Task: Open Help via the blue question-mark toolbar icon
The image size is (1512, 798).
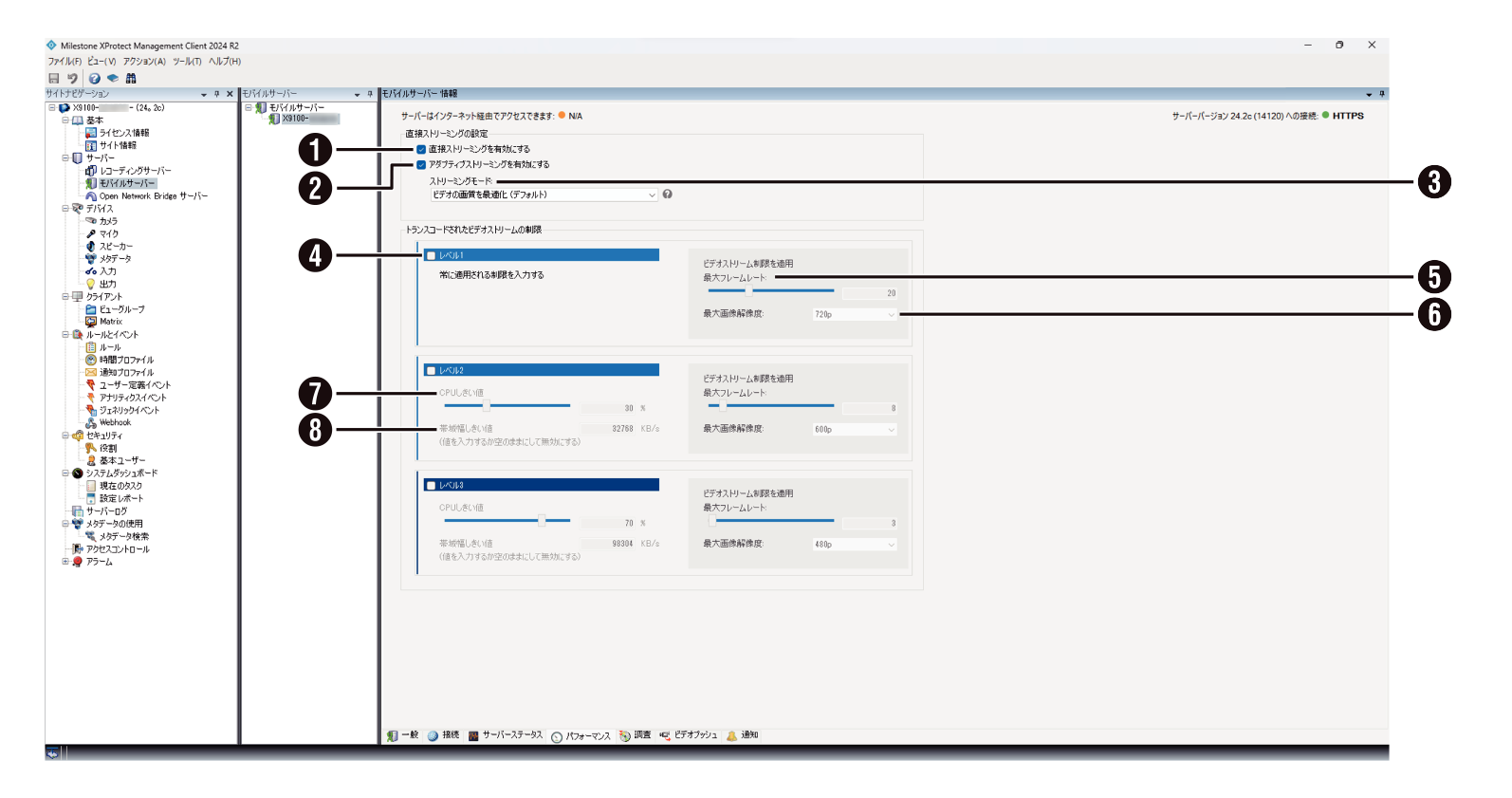Action: coord(95,79)
